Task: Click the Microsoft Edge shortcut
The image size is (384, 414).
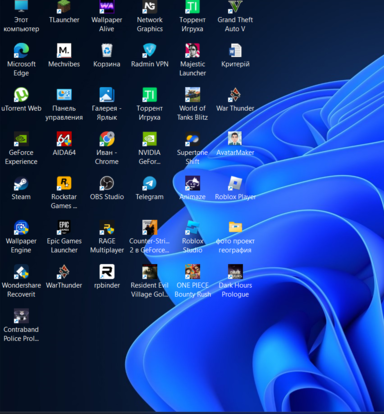Action: pyautogui.click(x=21, y=51)
